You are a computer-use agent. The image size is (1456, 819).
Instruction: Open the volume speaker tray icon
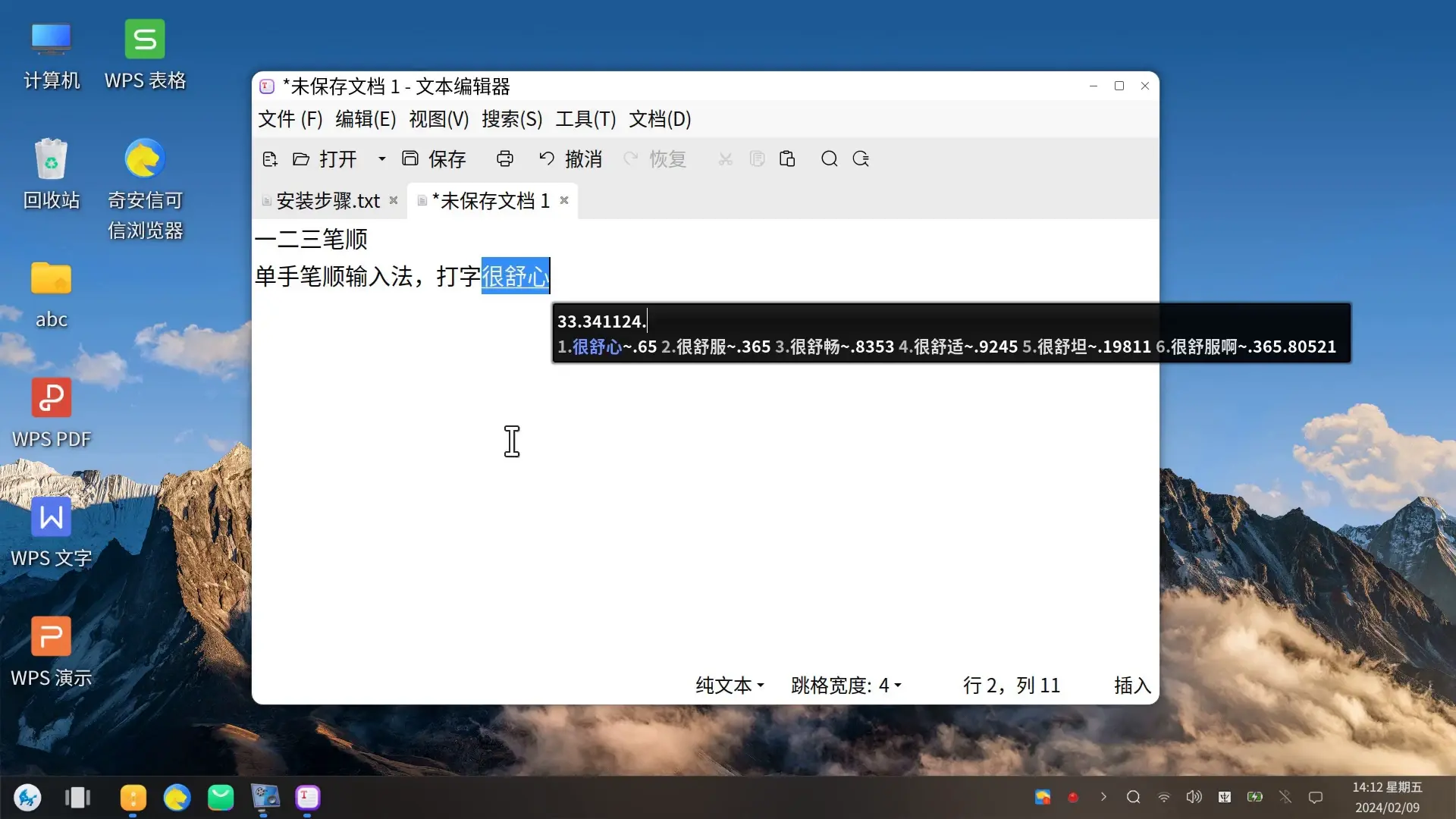click(1194, 797)
